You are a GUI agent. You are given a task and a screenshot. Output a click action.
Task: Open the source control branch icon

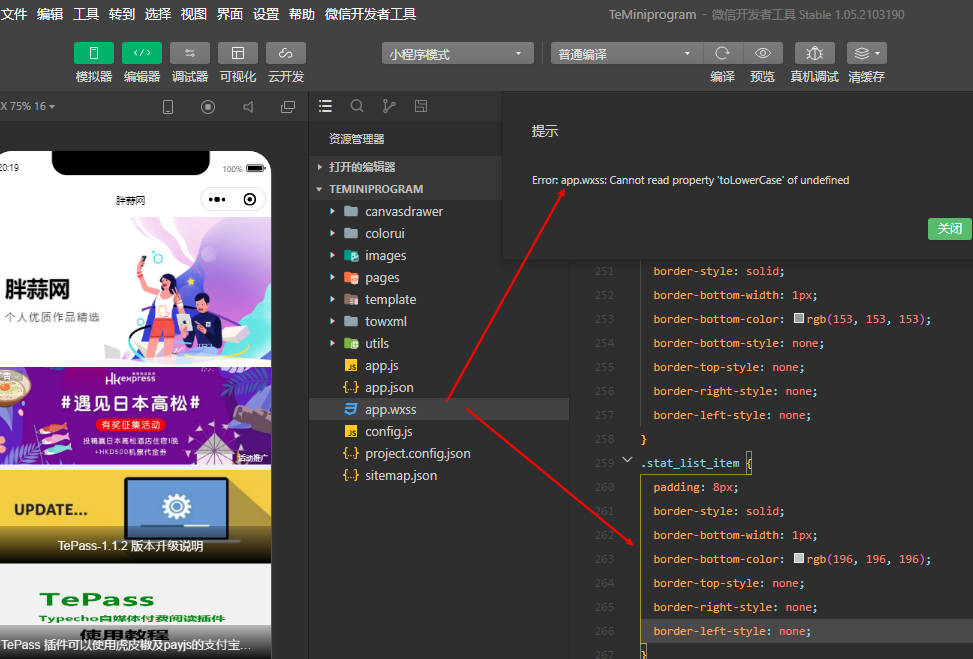(389, 106)
